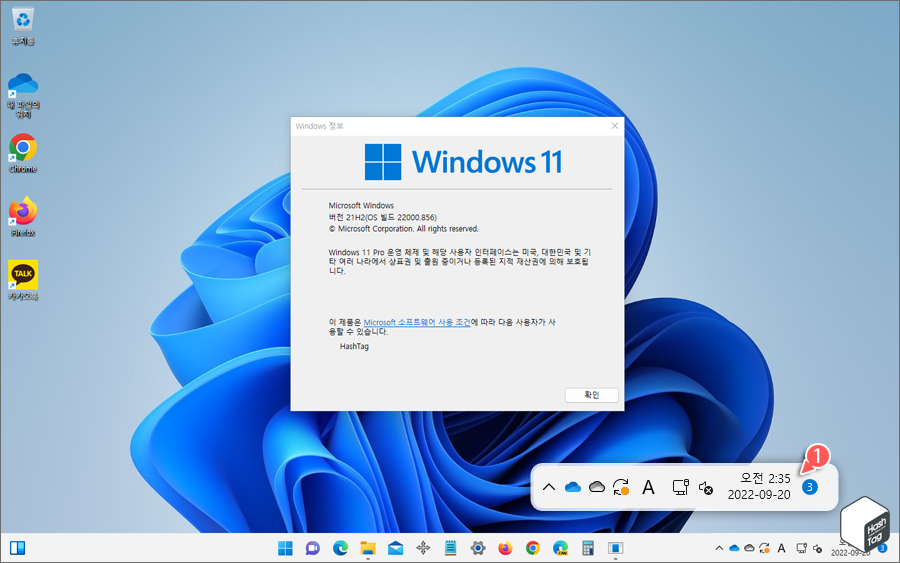The image size is (900, 563).
Task: Click the Microsoft Windows text line
Action: (361, 205)
